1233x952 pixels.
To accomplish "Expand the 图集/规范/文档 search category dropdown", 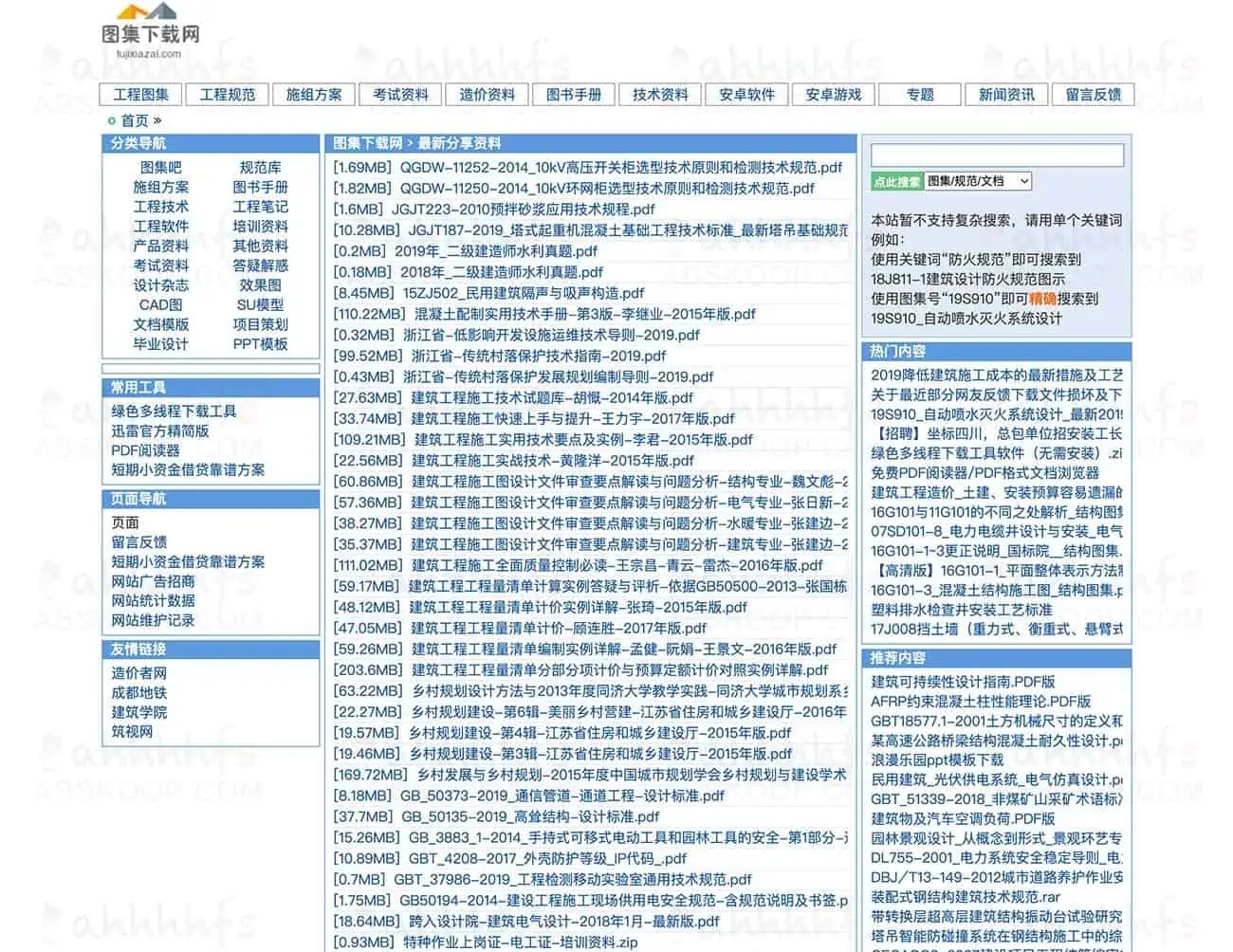I will click(978, 181).
